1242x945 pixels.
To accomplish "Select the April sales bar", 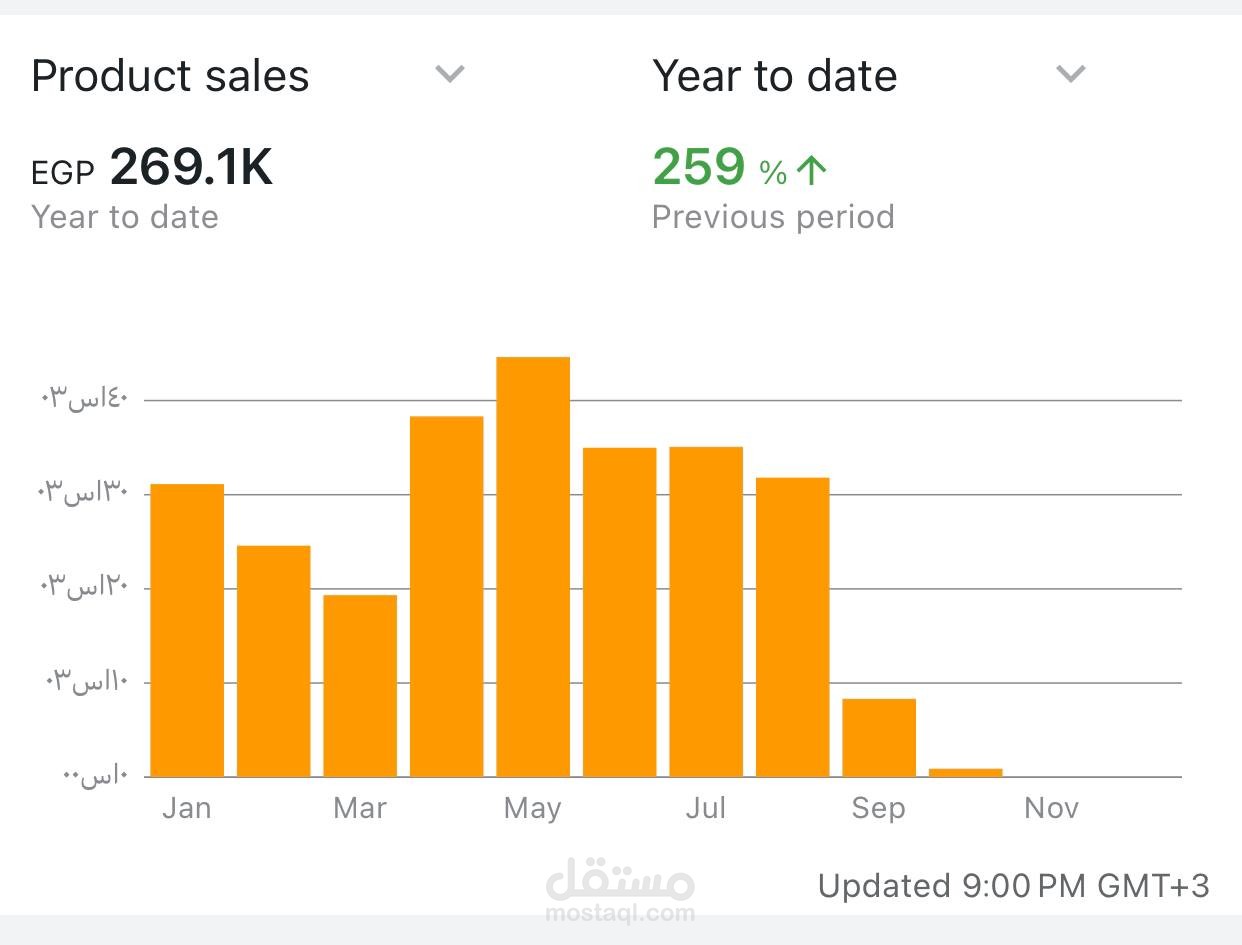I will tap(446, 596).
